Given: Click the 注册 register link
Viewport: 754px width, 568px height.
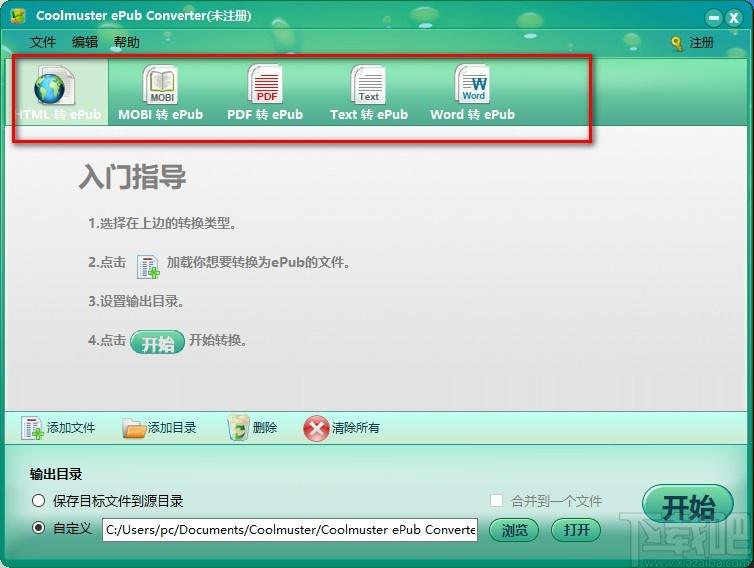Looking at the screenshot, I should [701, 43].
